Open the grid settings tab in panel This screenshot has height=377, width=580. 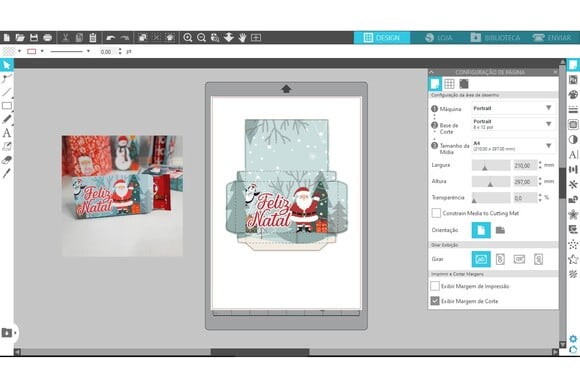pyautogui.click(x=449, y=84)
